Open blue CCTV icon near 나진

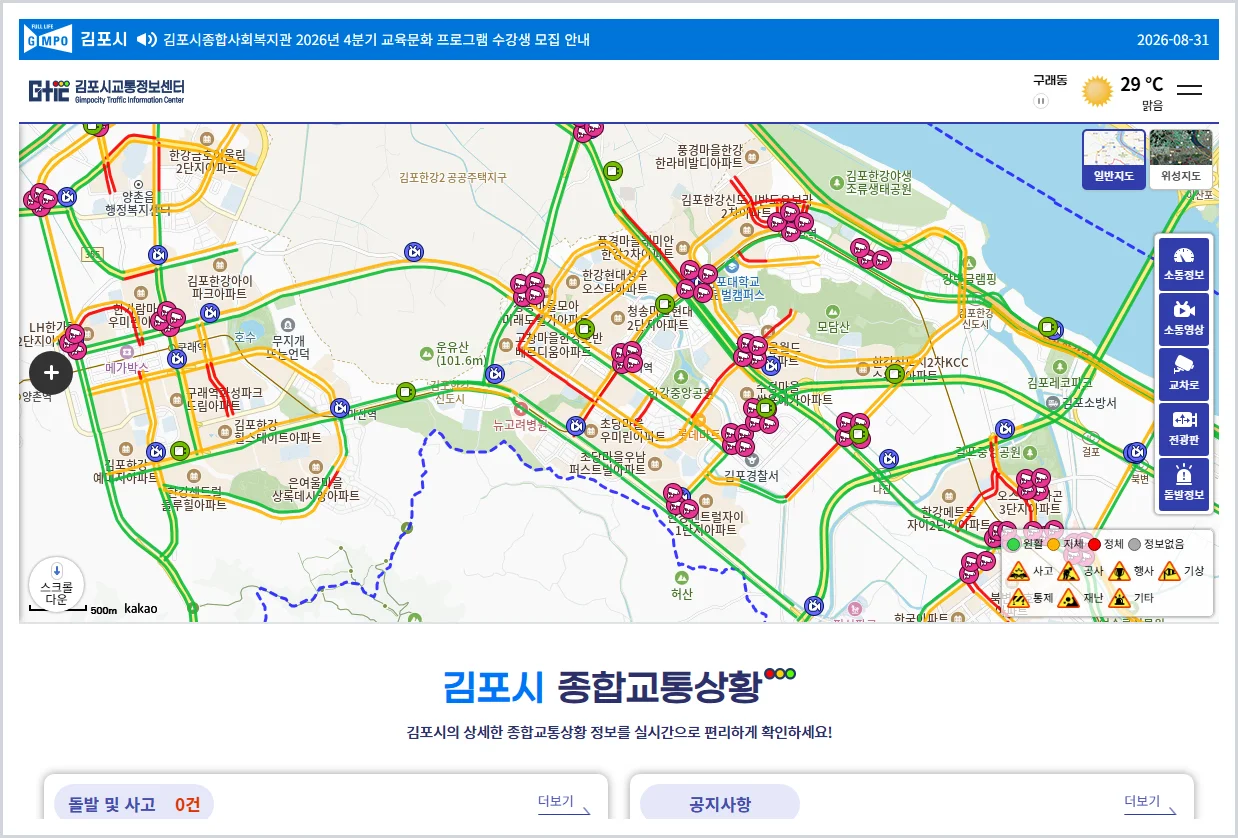(x=889, y=459)
